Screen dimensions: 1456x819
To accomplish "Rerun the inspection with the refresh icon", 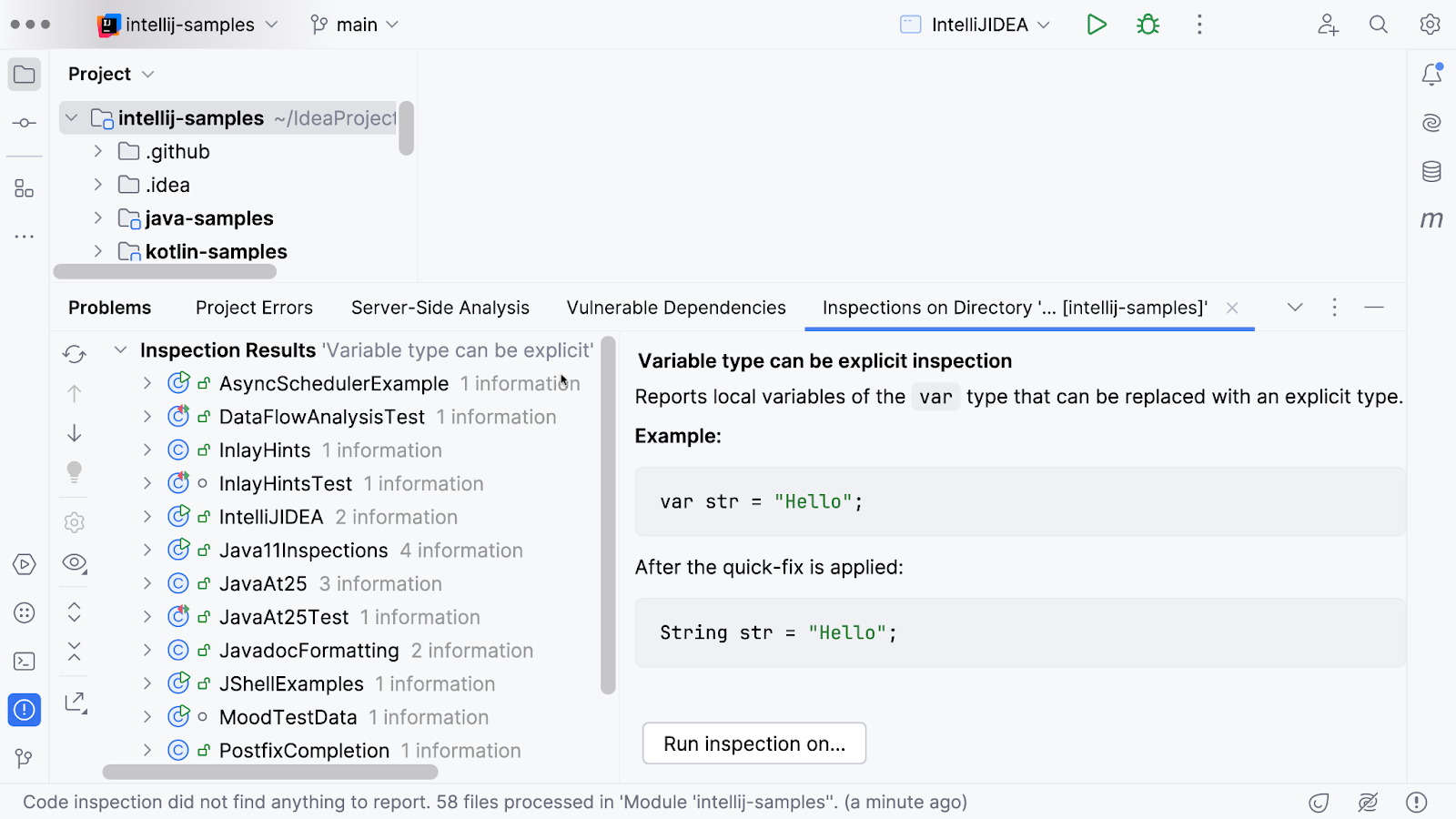I will pyautogui.click(x=75, y=354).
